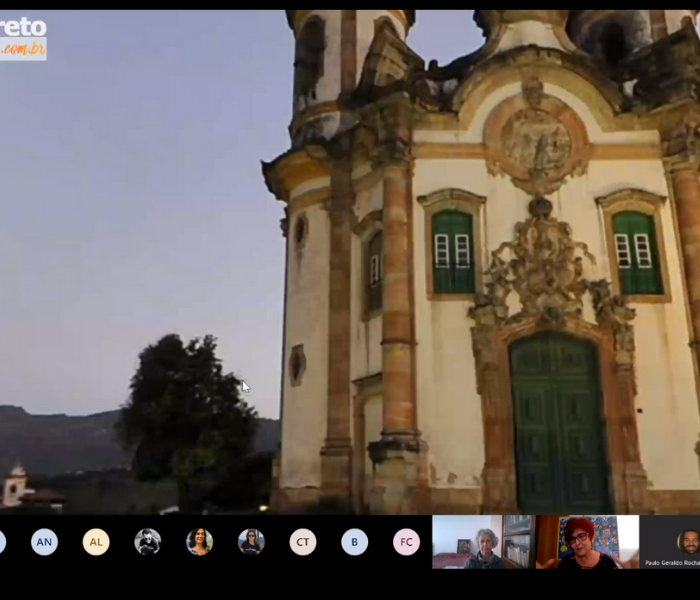Select the photo avatar between the two other photos
The height and width of the screenshot is (600, 700).
pos(199,542)
